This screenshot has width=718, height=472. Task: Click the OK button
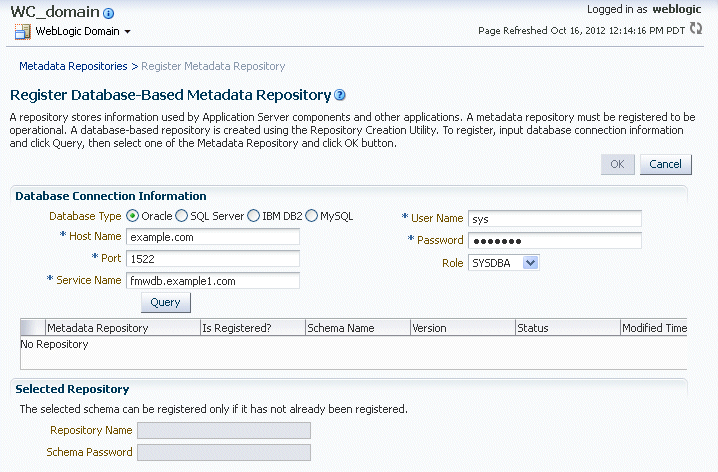pos(617,164)
